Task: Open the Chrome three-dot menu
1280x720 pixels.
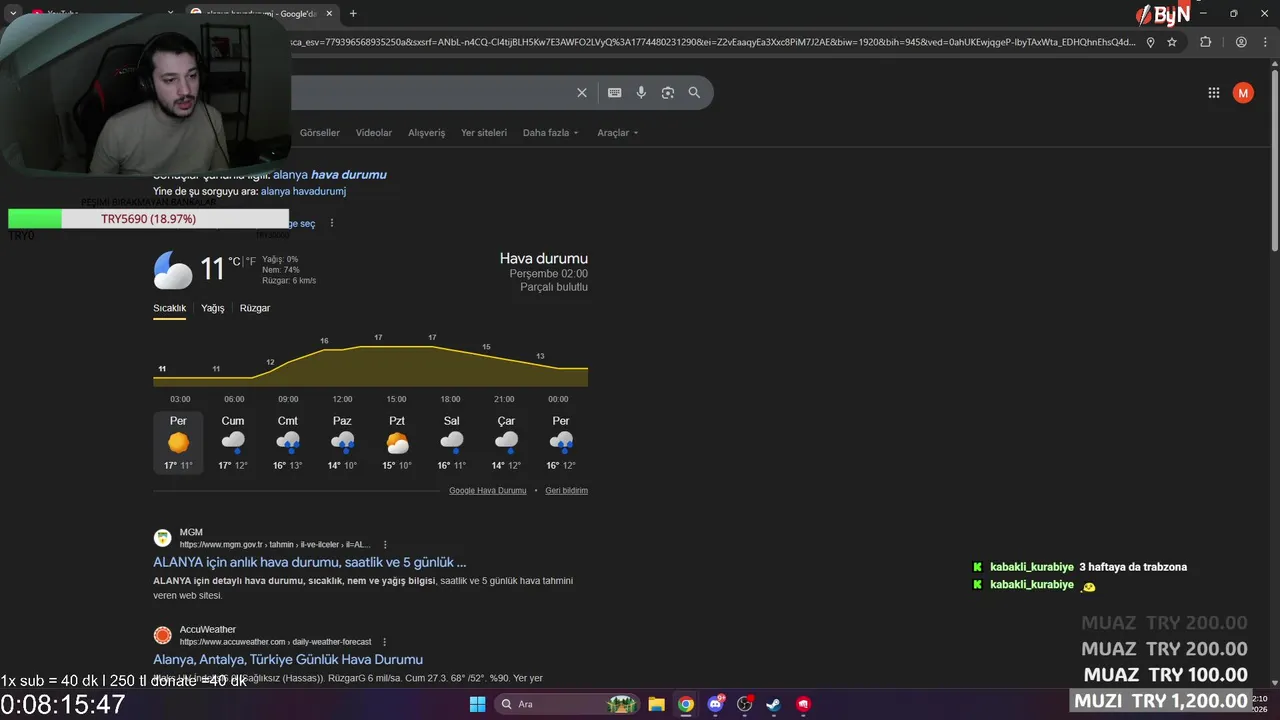Action: click(x=1263, y=42)
